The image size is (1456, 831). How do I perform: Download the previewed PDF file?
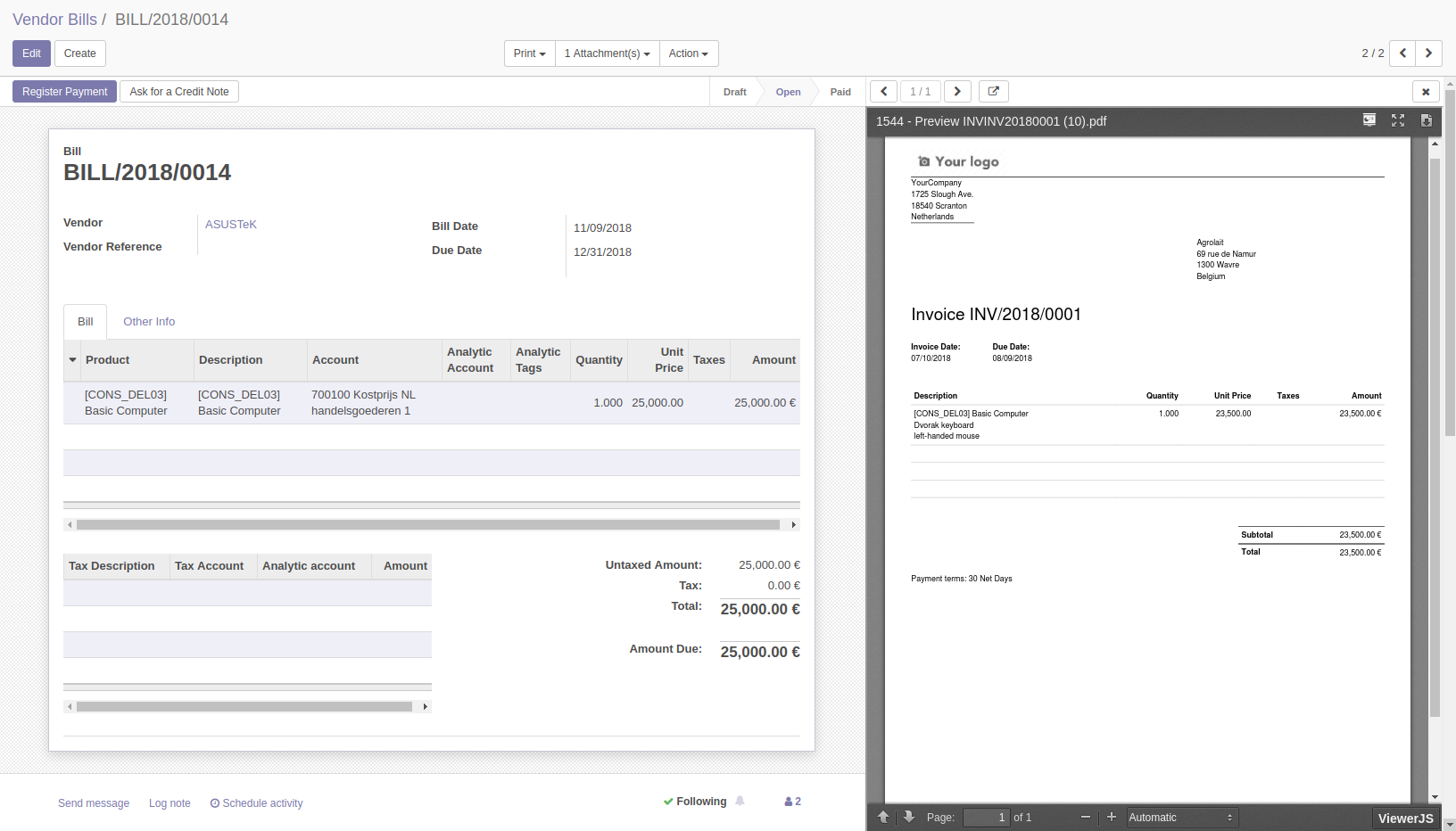pos(1427,120)
